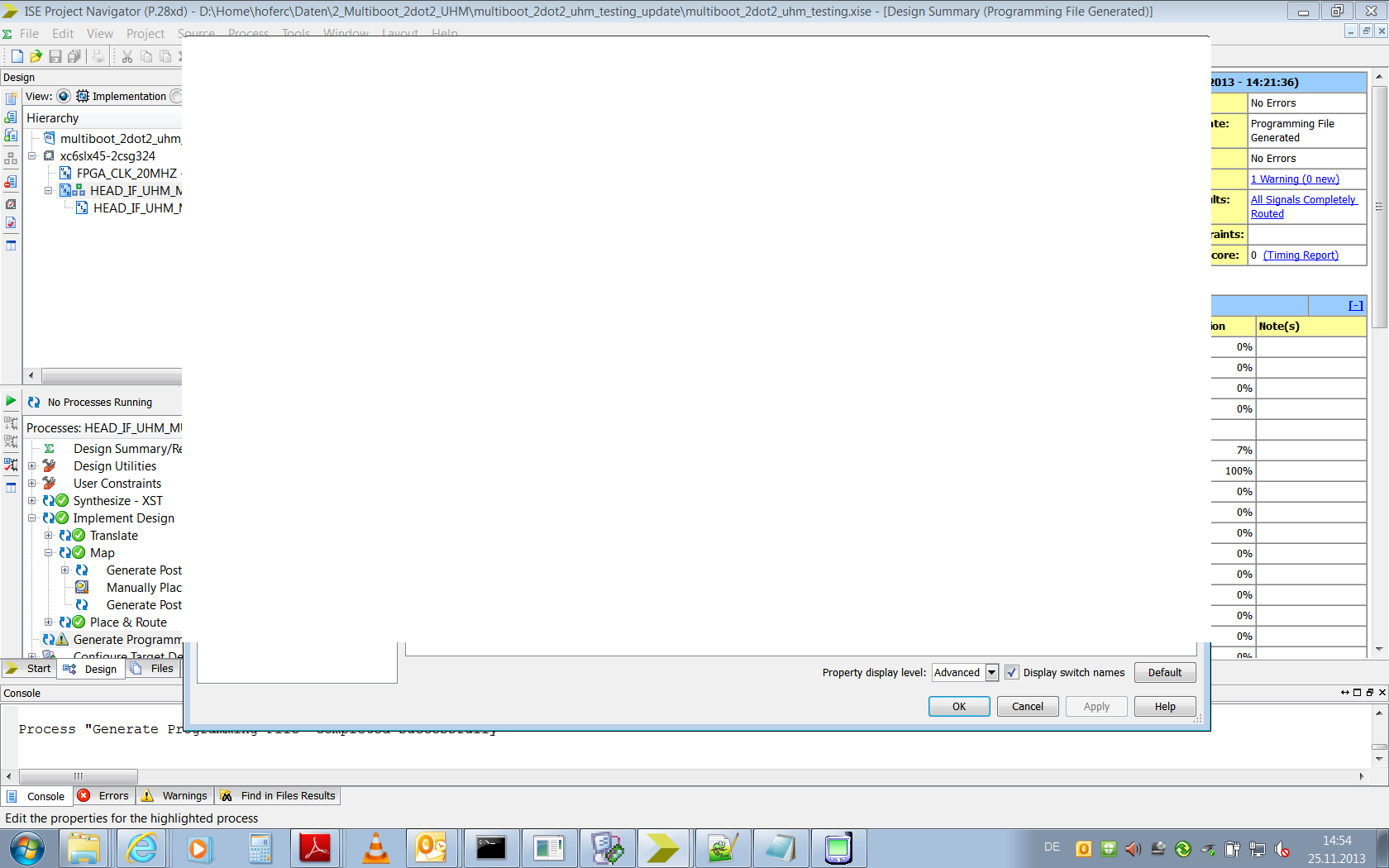Collapse the Implement Design node
Viewport: 1389px width, 868px height.
31,517
